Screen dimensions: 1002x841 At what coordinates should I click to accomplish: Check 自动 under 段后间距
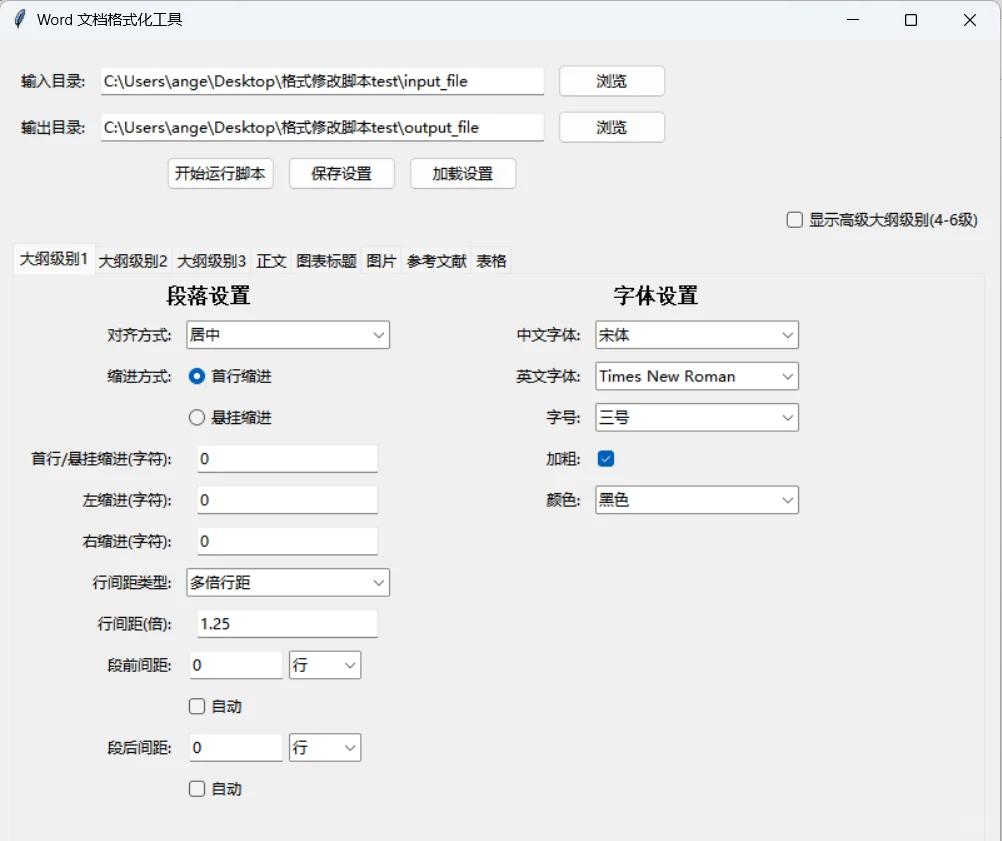[197, 788]
